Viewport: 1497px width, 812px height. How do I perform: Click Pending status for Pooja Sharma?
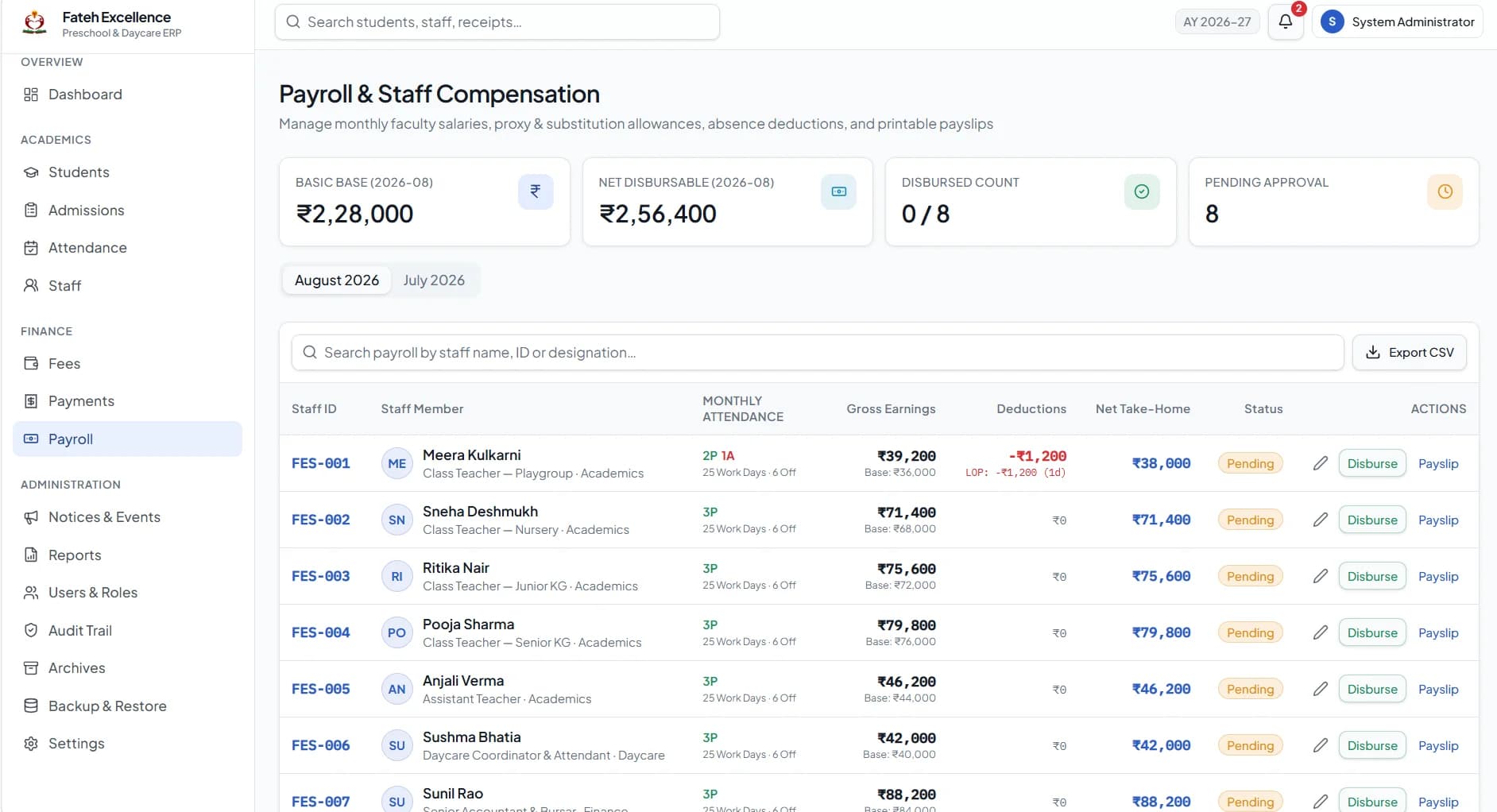[1250, 632]
